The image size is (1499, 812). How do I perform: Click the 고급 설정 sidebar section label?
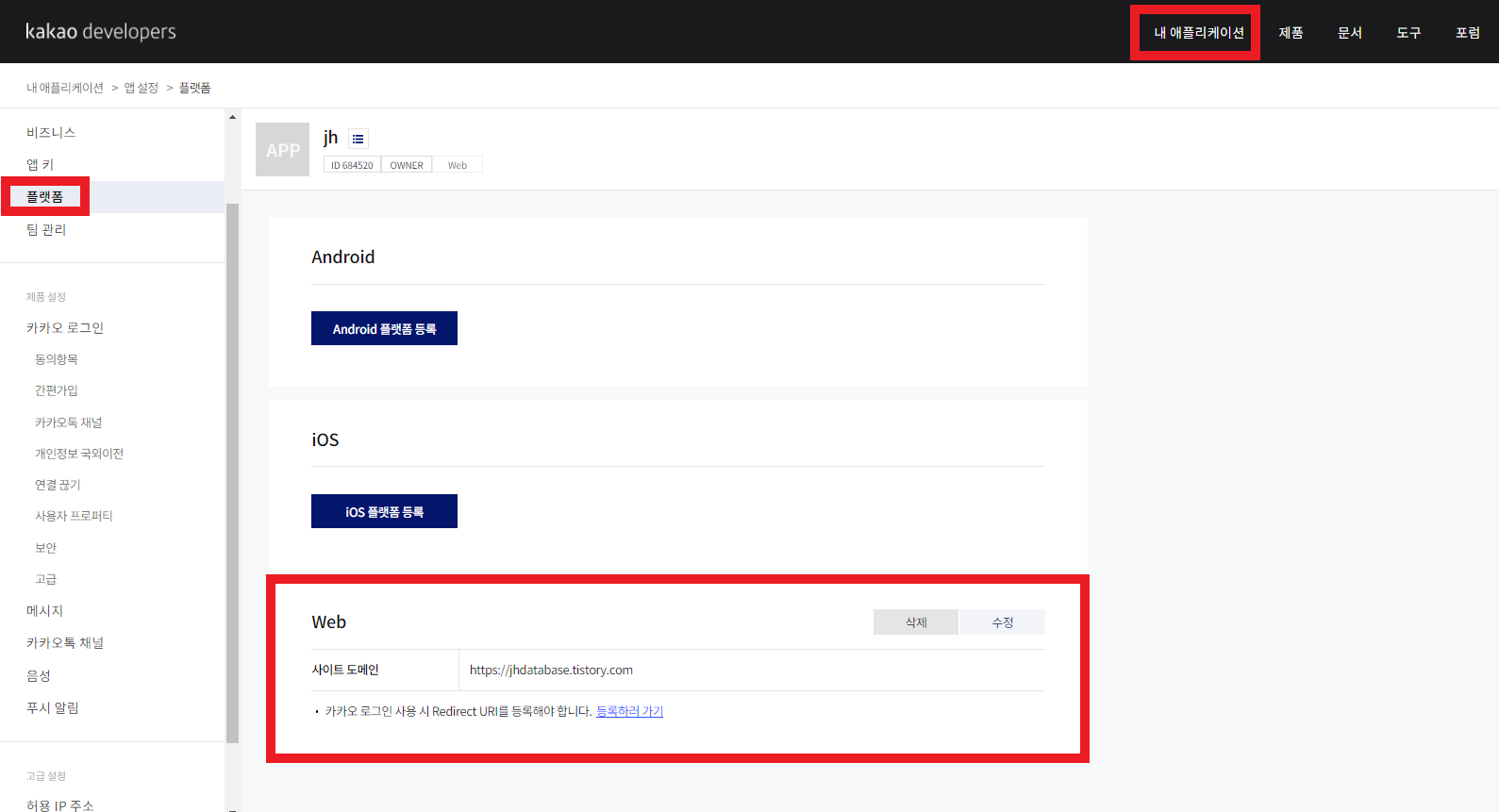(46, 776)
